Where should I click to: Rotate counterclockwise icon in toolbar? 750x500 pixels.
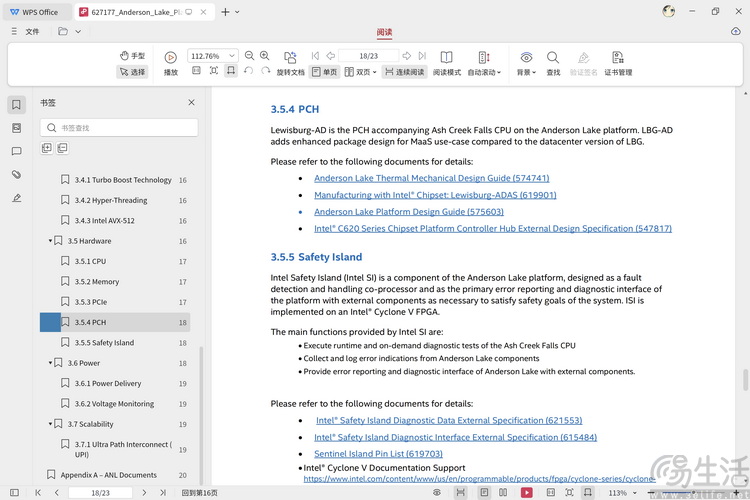(x=248, y=71)
